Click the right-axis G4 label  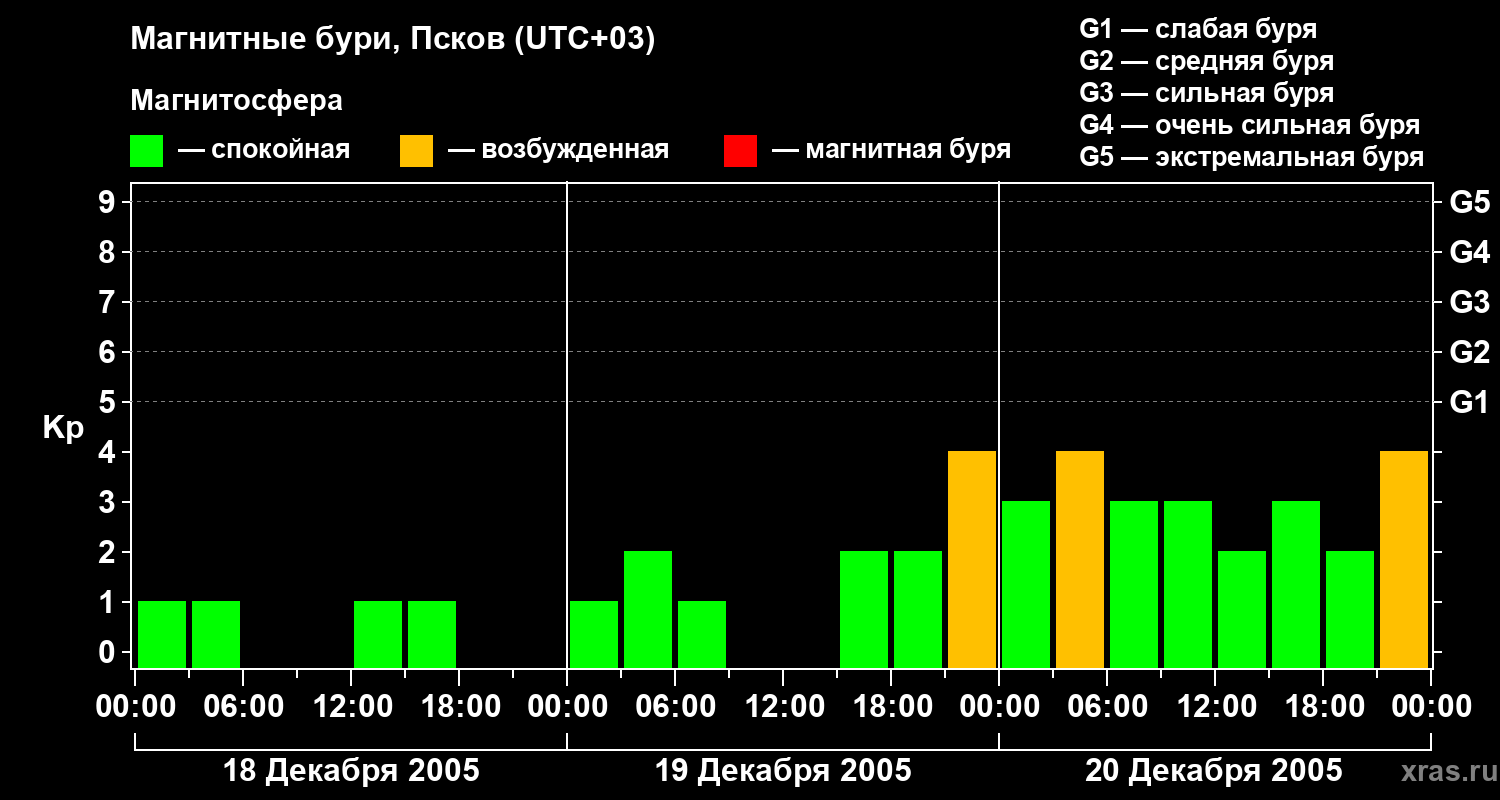[x=1469, y=252]
